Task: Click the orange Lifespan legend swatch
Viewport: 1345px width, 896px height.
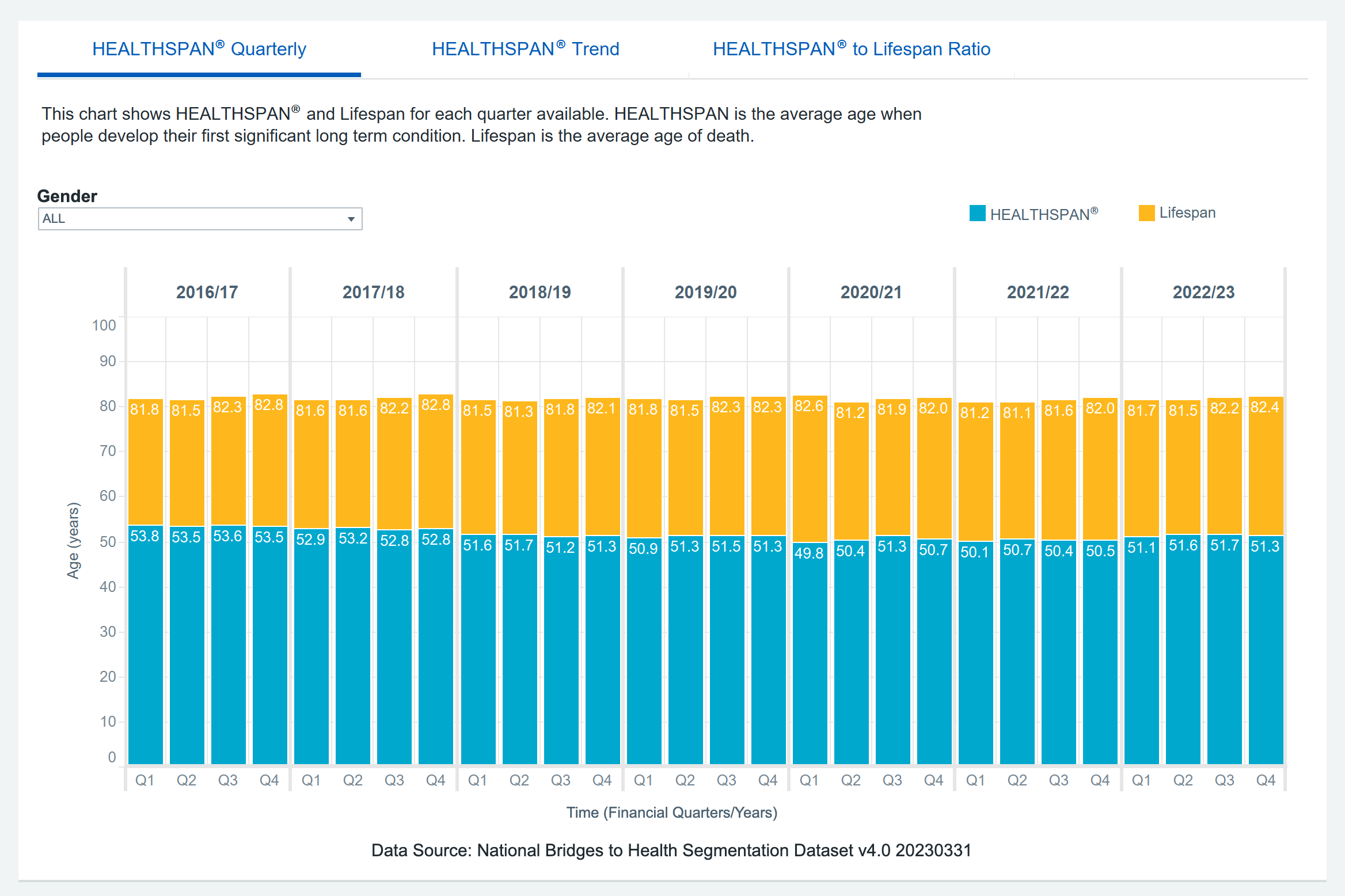Action: point(1146,213)
